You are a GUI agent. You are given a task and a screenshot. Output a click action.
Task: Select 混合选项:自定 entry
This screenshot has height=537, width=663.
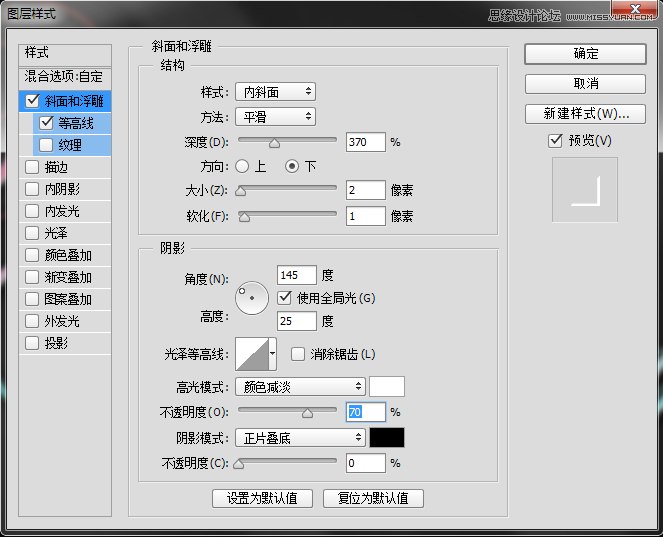65,77
